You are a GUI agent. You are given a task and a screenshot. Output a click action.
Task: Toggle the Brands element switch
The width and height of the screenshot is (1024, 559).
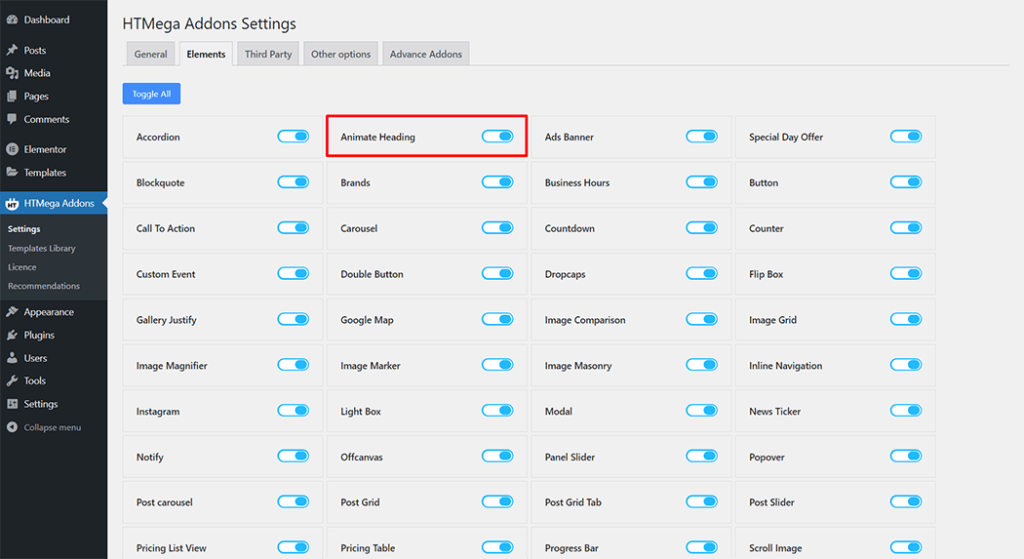click(x=498, y=182)
